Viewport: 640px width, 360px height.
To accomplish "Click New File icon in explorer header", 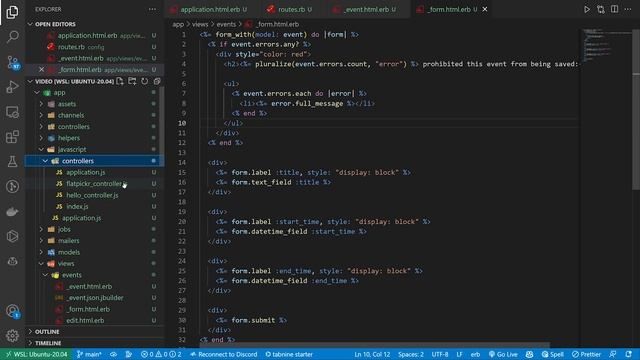I will click(120, 81).
